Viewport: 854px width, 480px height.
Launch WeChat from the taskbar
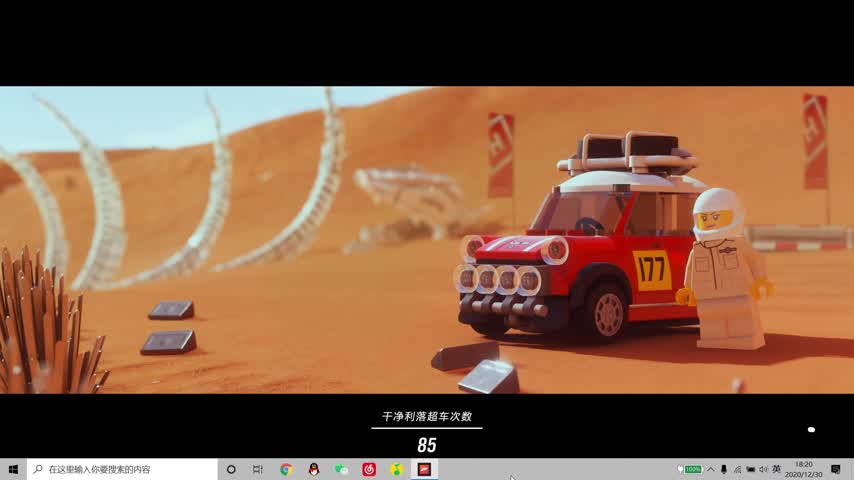coord(342,469)
